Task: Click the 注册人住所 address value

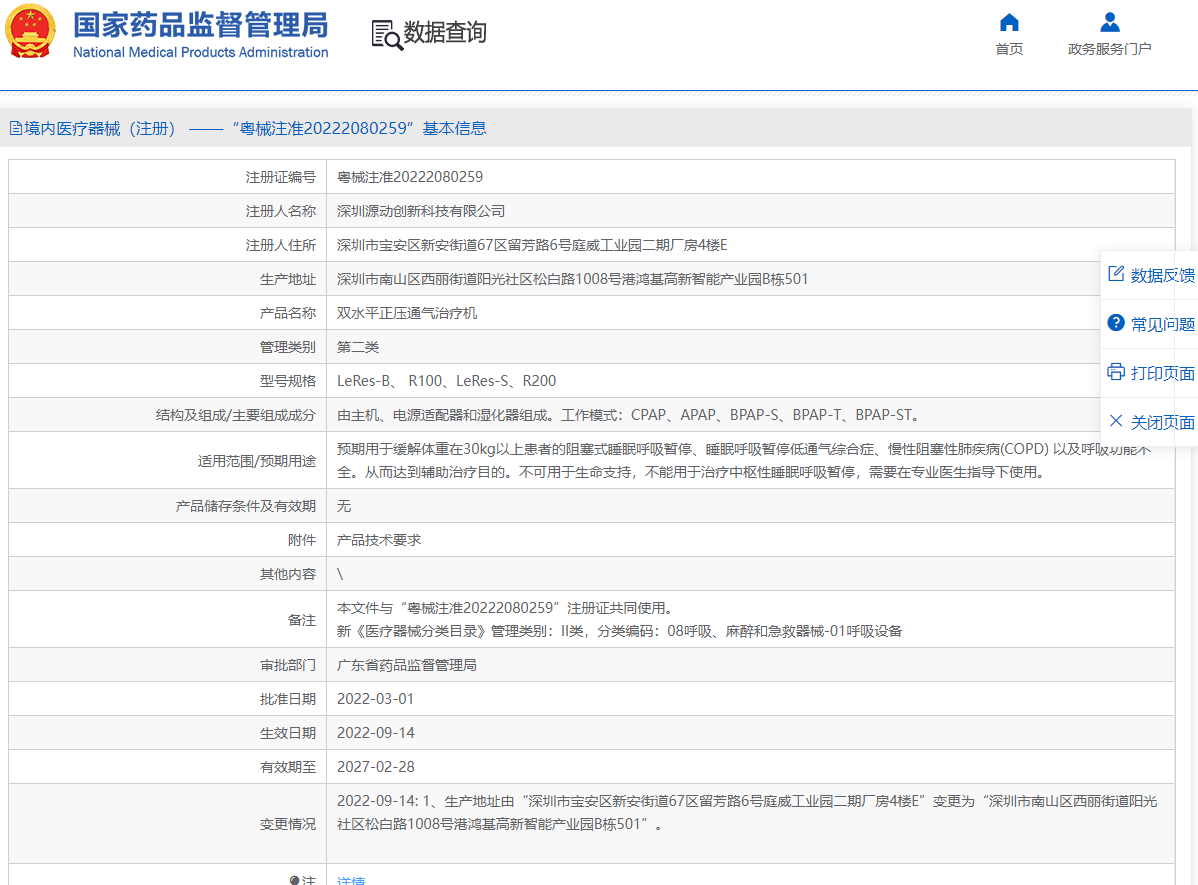Action: (x=532, y=245)
